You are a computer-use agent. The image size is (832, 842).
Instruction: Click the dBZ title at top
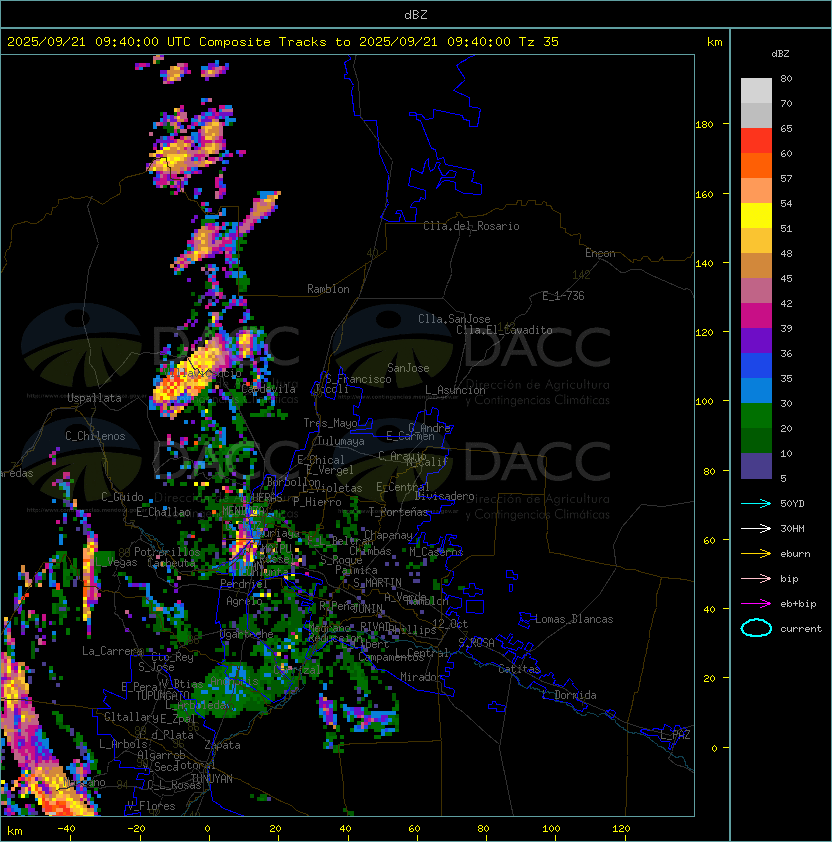[416, 14]
